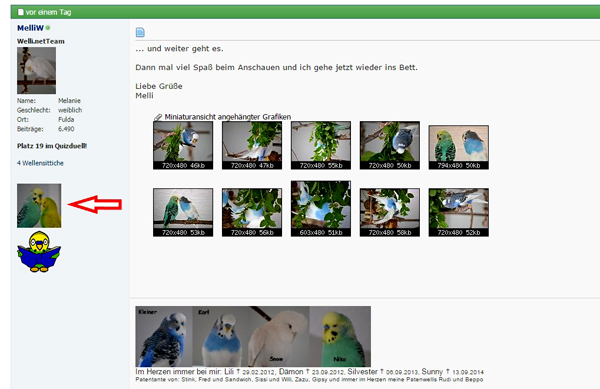Click 'Platz 19 im Quizduell!' text

point(52,146)
